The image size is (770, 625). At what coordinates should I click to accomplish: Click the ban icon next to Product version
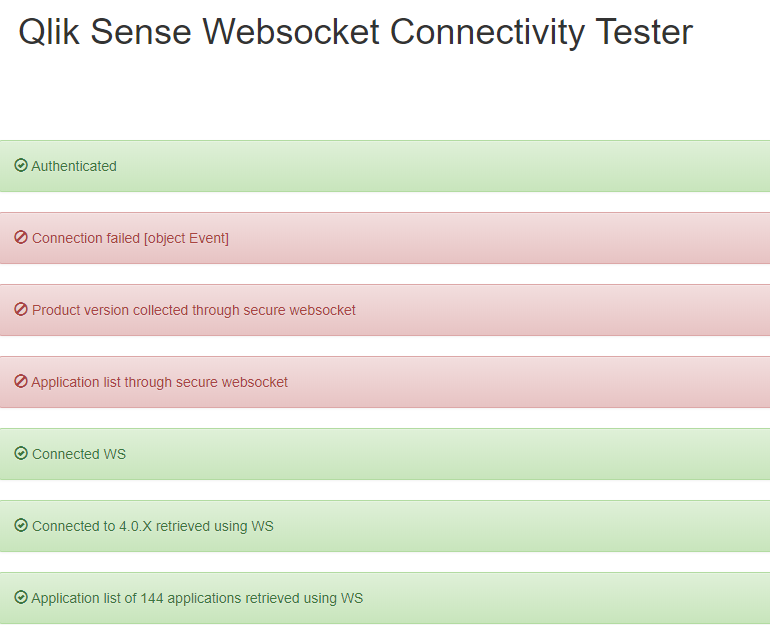[21, 310]
